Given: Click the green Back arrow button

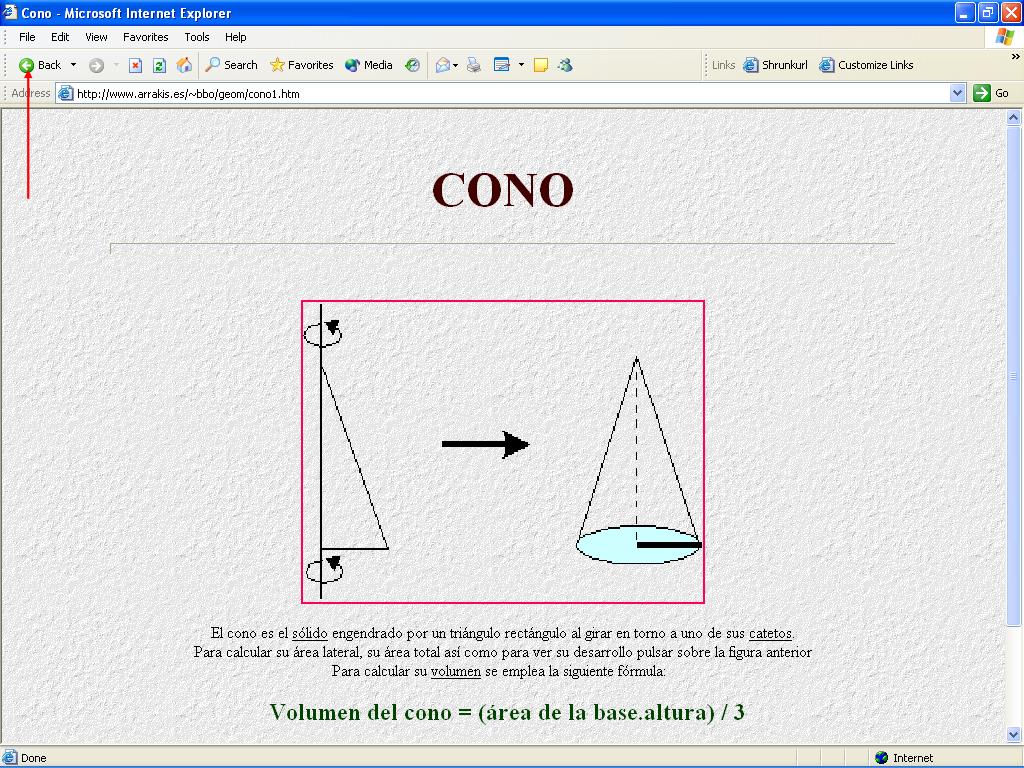Looking at the screenshot, I should (26, 65).
